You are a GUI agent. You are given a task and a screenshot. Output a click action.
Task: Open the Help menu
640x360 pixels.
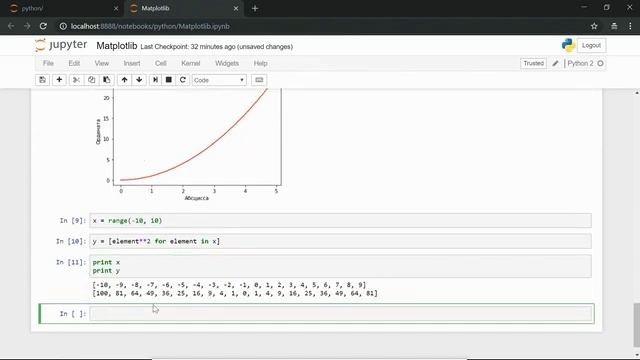point(260,63)
